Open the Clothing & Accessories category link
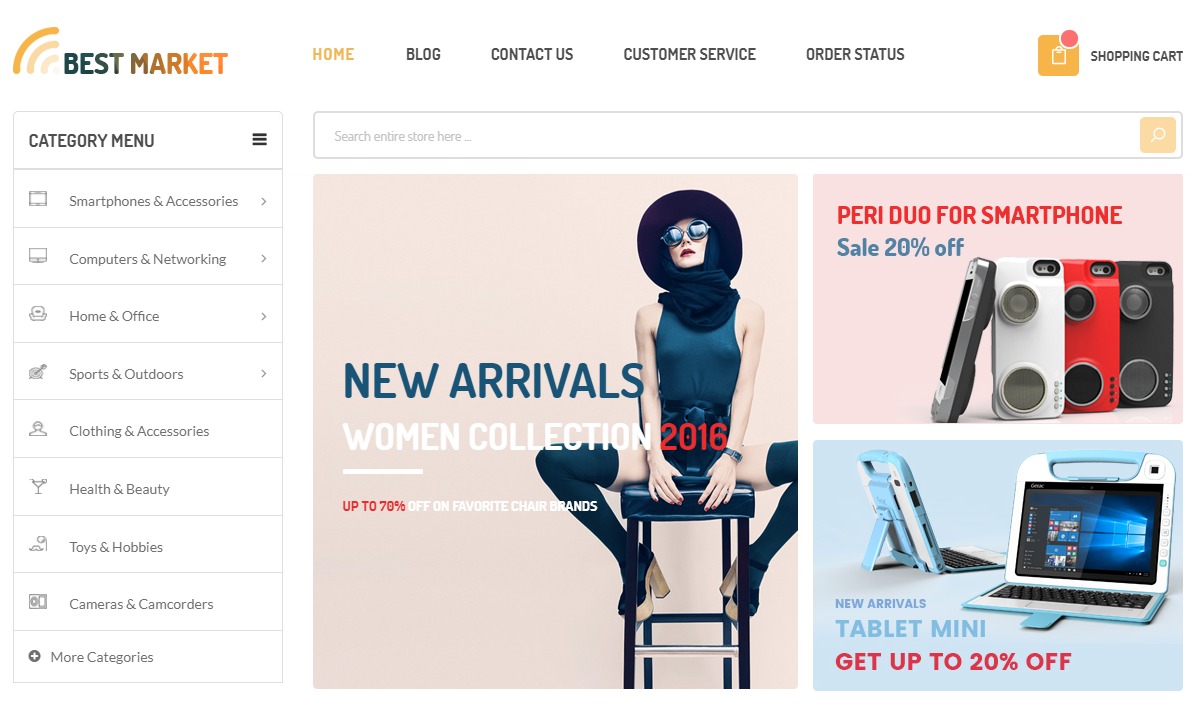 (139, 431)
